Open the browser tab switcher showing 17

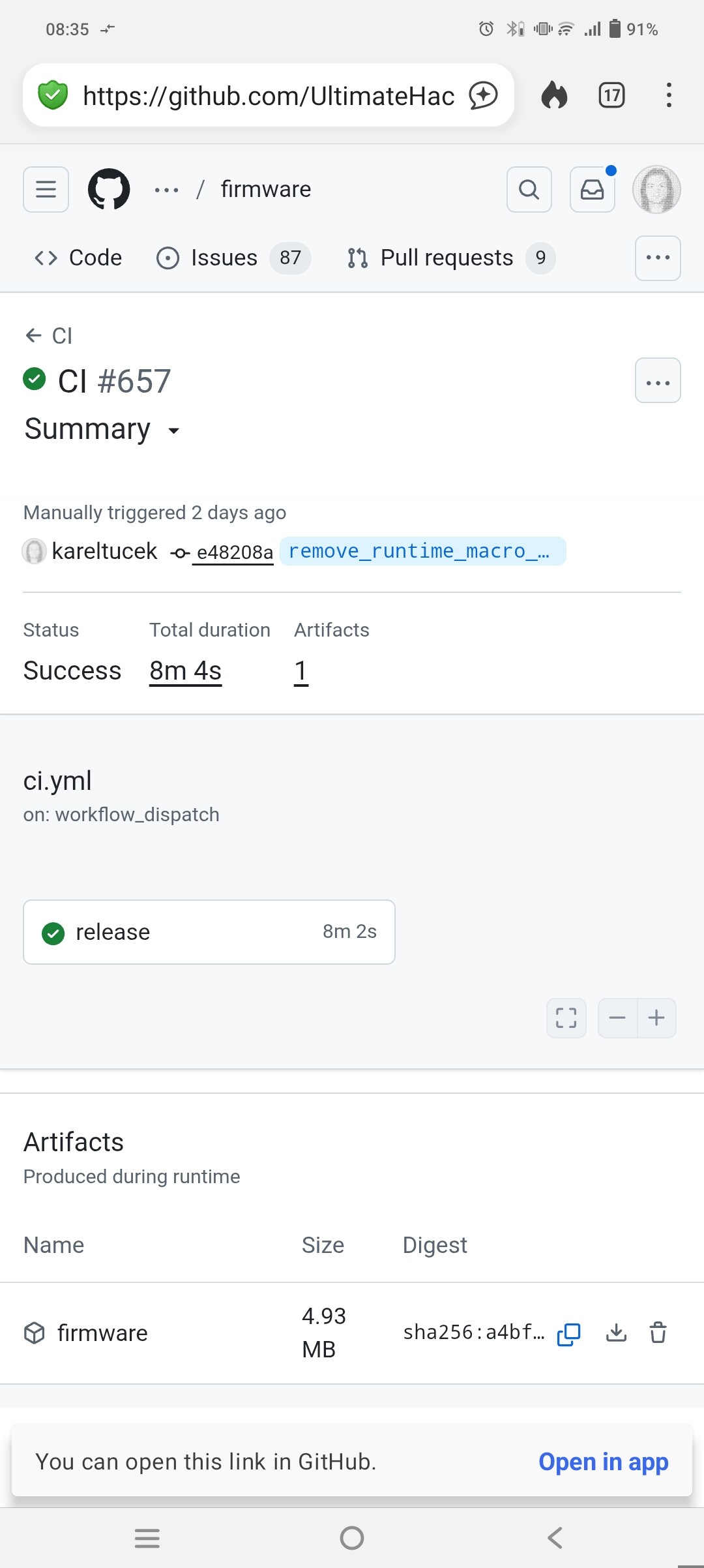coord(611,96)
